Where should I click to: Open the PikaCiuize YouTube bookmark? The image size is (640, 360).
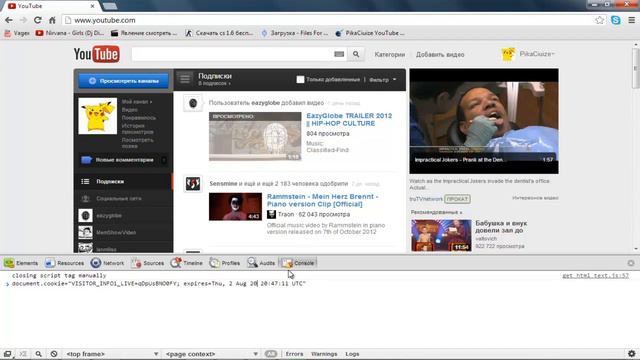tap(370, 33)
